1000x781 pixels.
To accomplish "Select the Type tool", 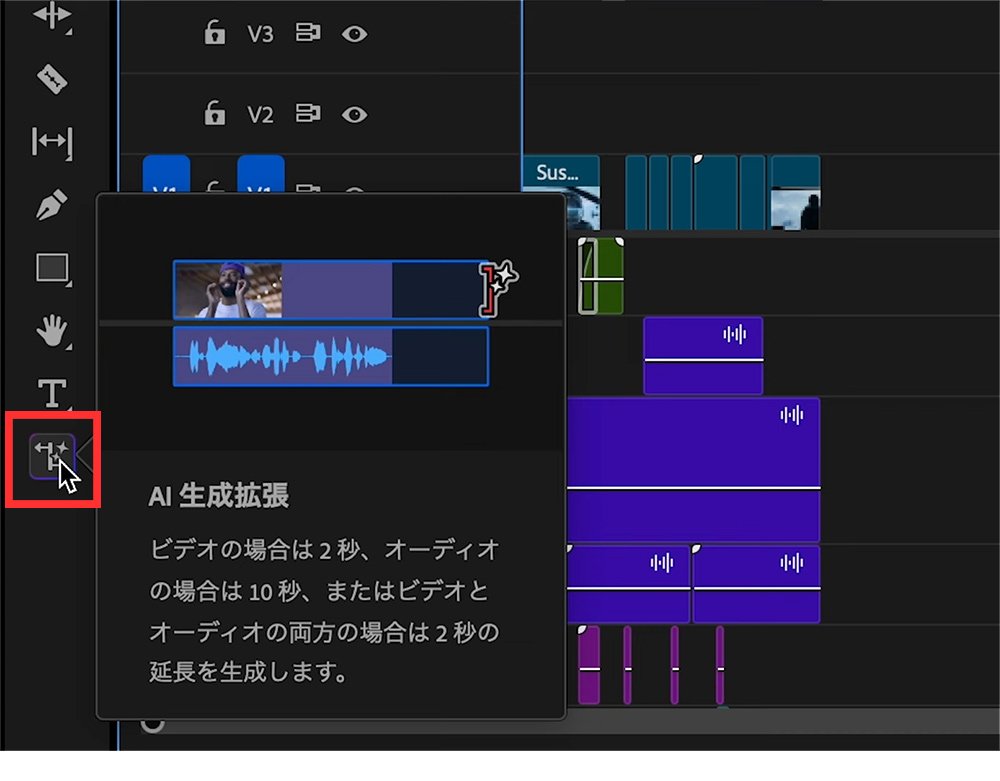I will click(52, 391).
